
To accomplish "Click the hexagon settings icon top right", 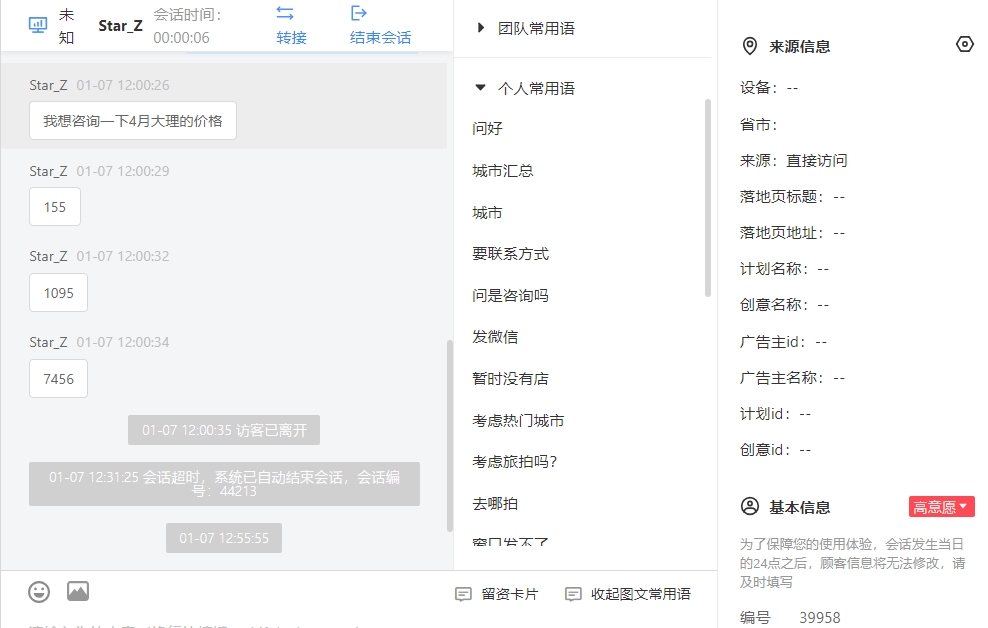I will (x=965, y=44).
